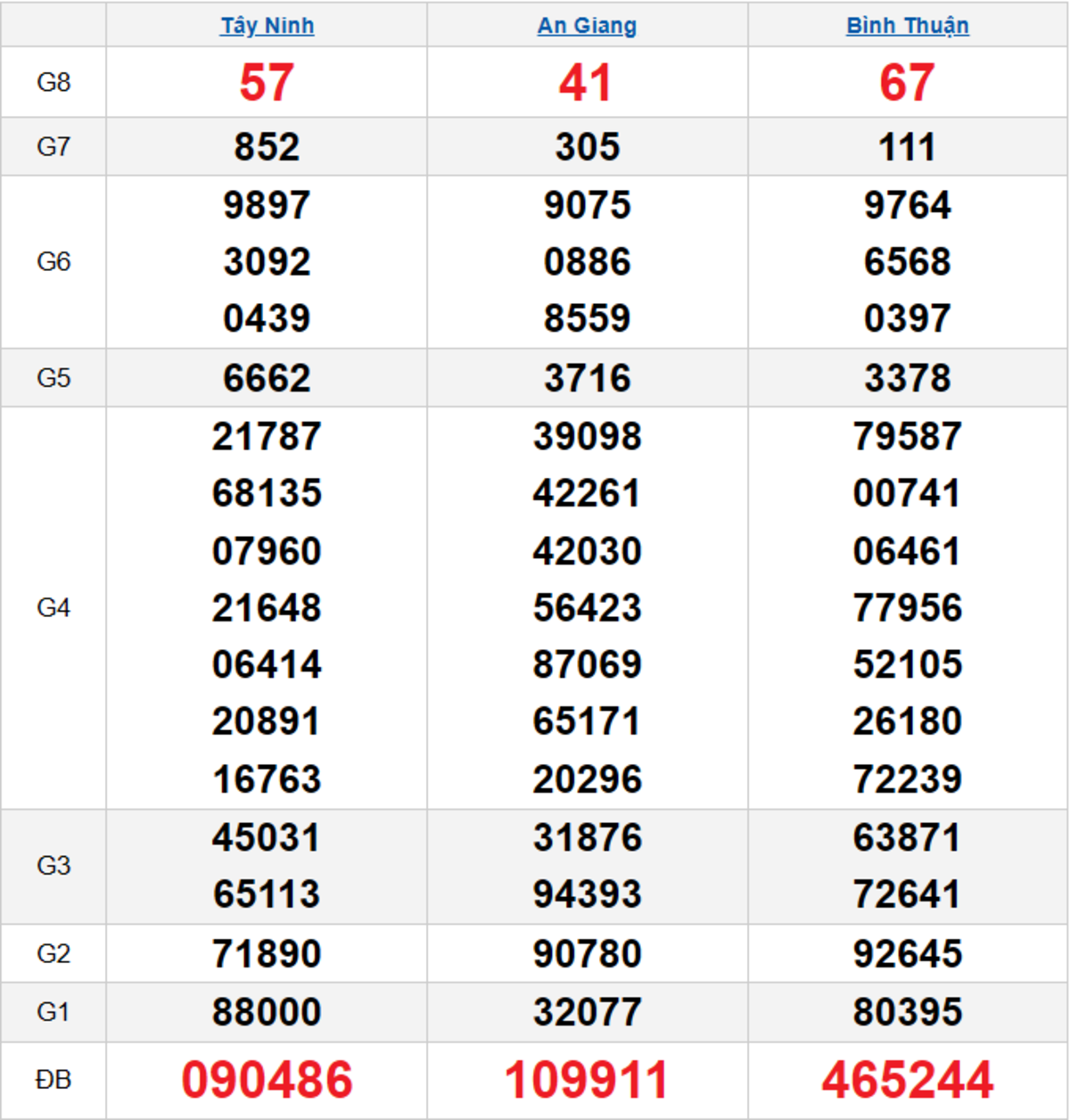This screenshot has width=1070, height=1120.
Task: Select G5 result 3716 for An Giang
Action: (x=587, y=378)
